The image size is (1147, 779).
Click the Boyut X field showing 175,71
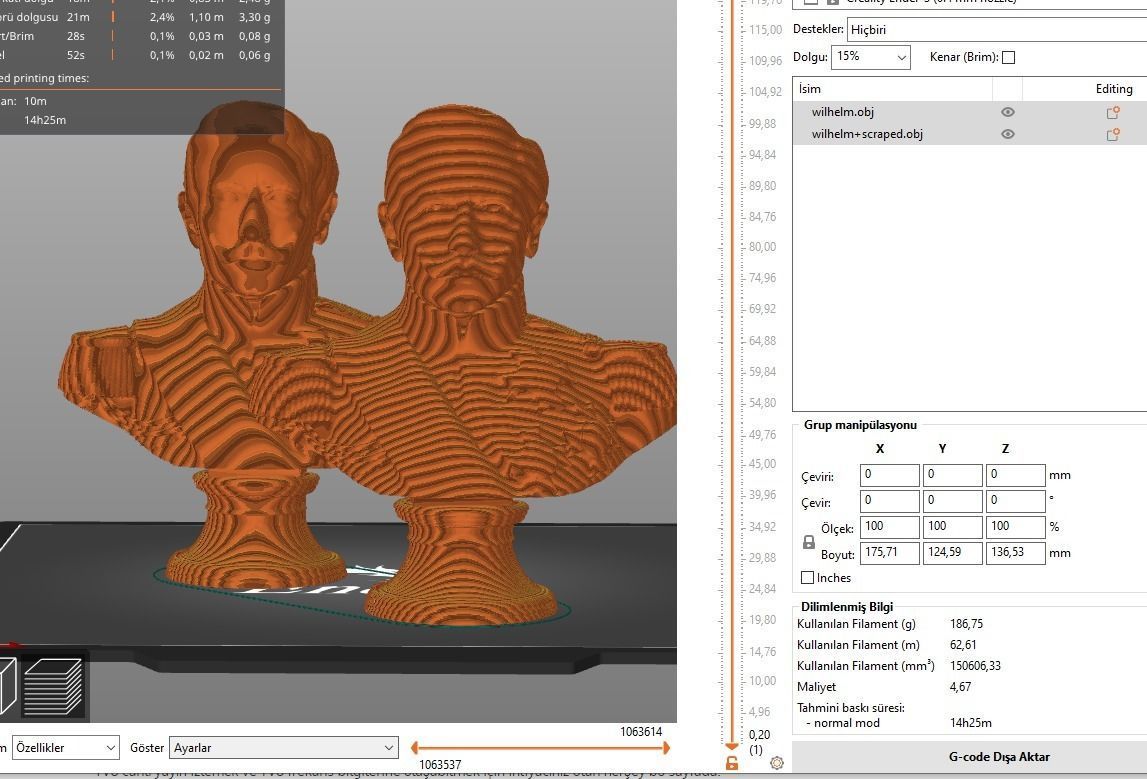click(x=890, y=552)
